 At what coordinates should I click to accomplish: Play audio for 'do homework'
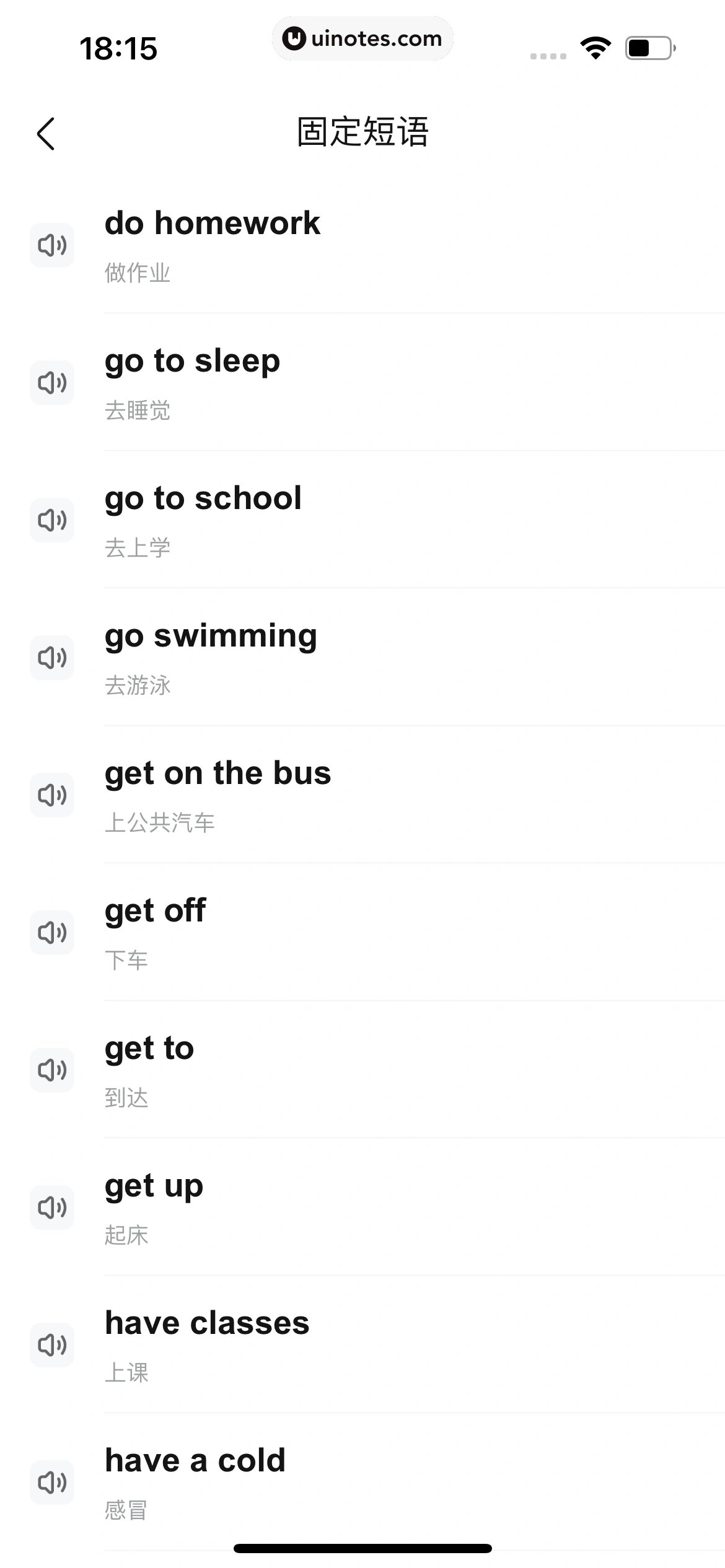[52, 245]
